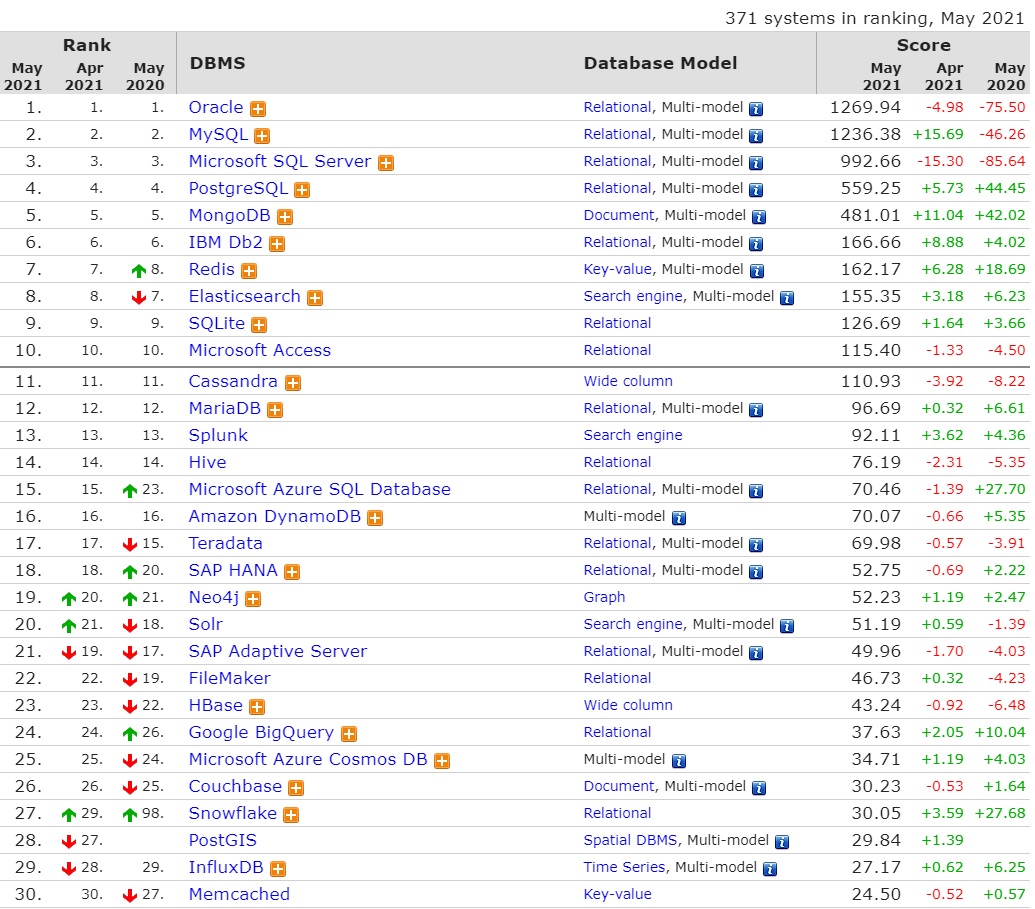Open the Oracle DBMS link
The height and width of the screenshot is (909, 1035).
(216, 108)
